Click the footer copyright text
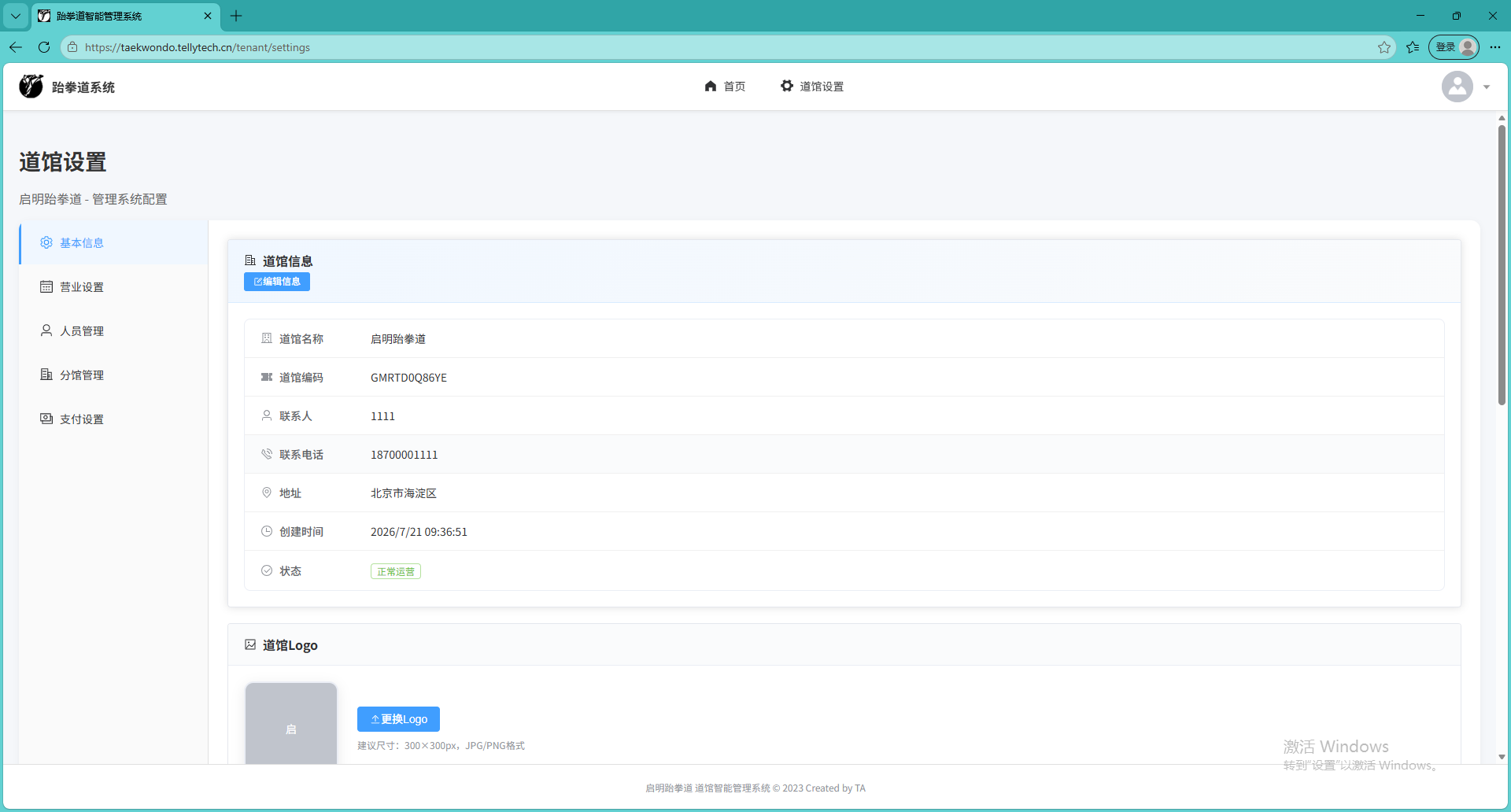This screenshot has width=1511, height=812. click(x=755, y=788)
